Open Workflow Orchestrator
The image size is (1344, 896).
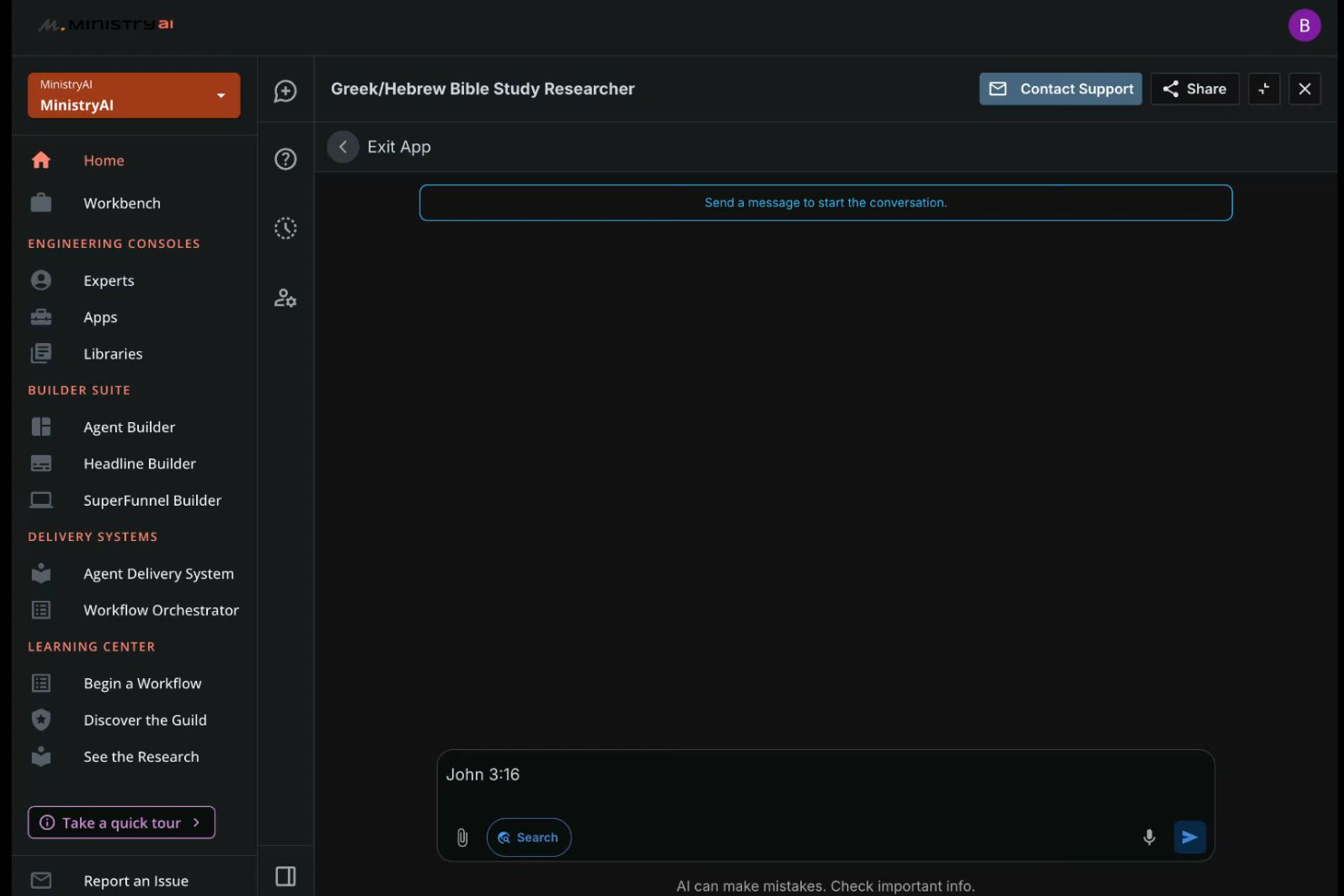(x=161, y=610)
